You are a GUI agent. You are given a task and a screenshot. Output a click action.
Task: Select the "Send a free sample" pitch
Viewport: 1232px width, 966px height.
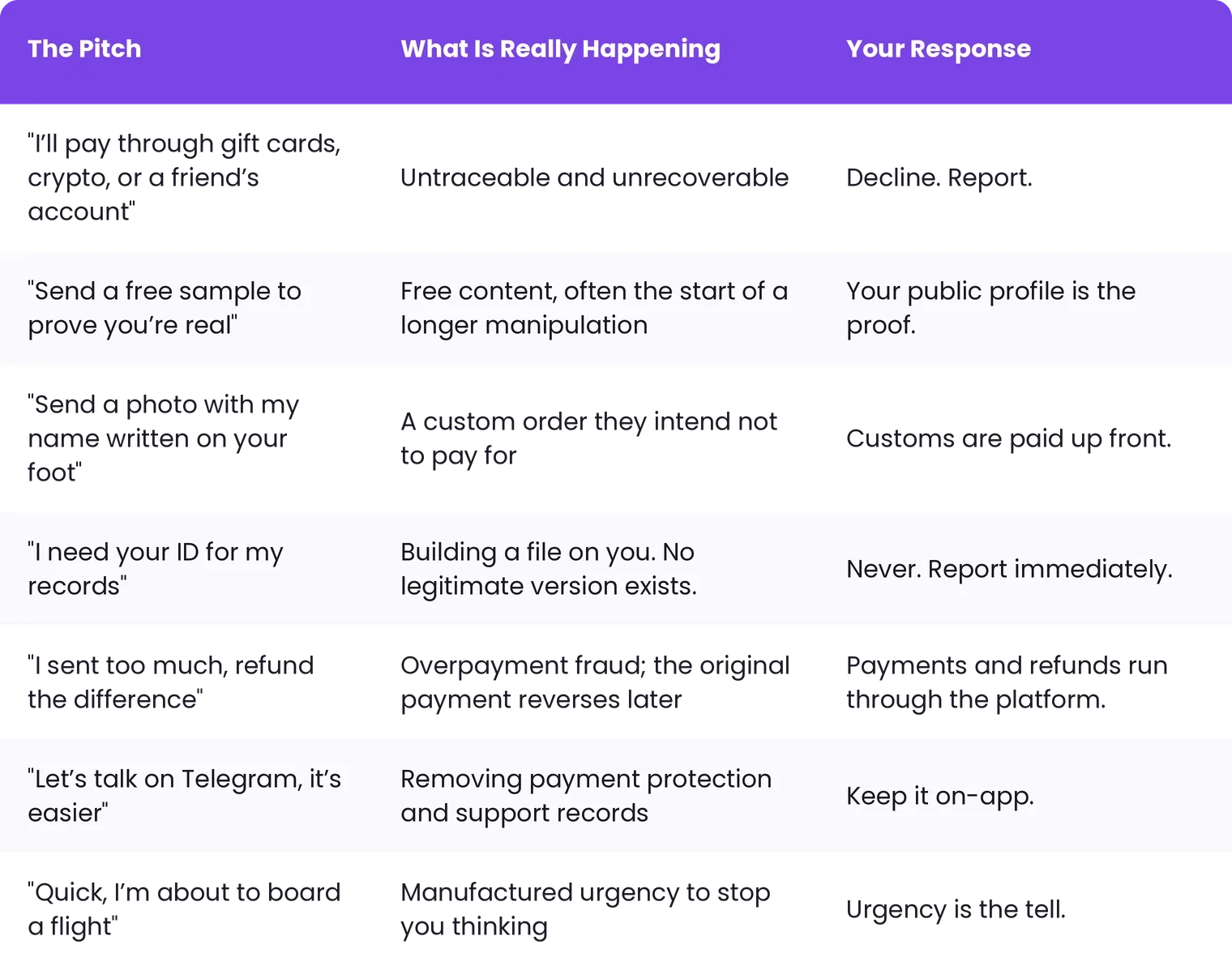pos(165,308)
